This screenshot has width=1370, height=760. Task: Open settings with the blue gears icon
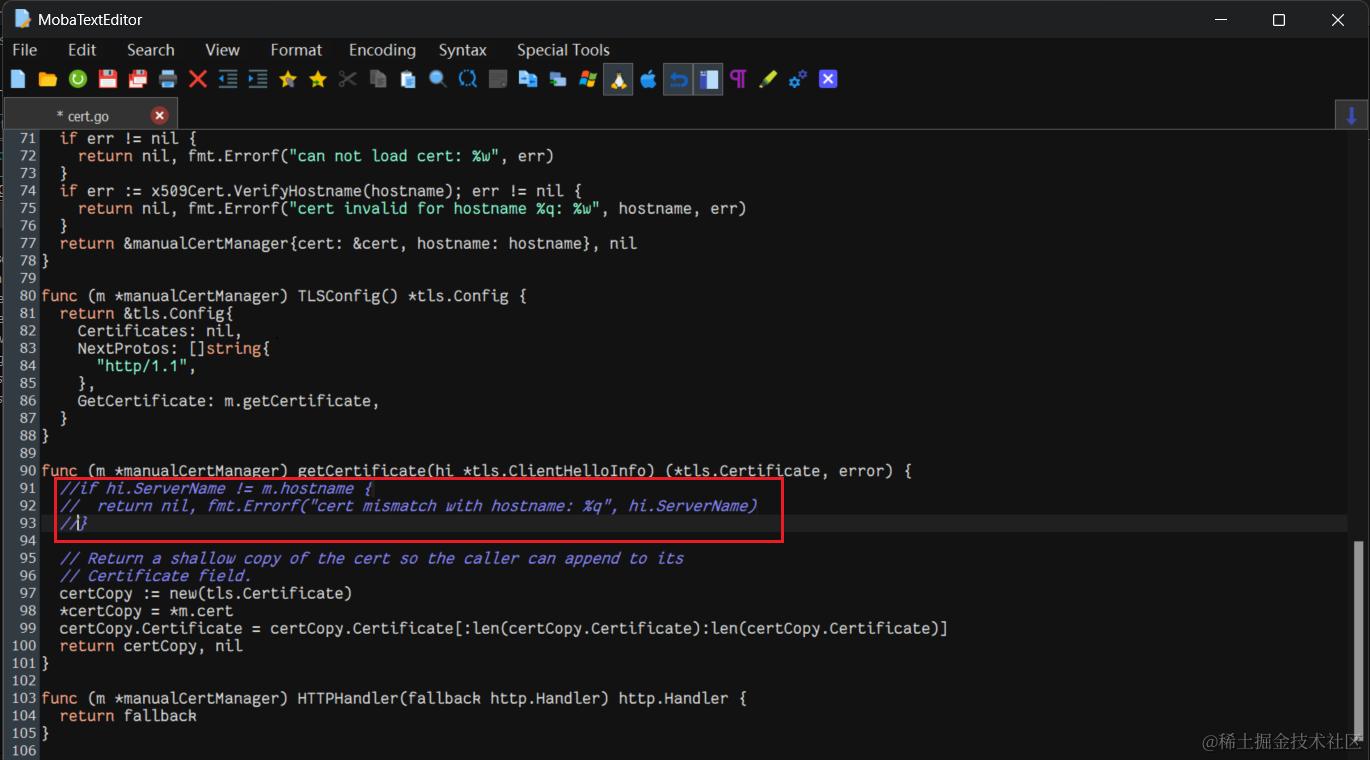pyautogui.click(x=798, y=79)
